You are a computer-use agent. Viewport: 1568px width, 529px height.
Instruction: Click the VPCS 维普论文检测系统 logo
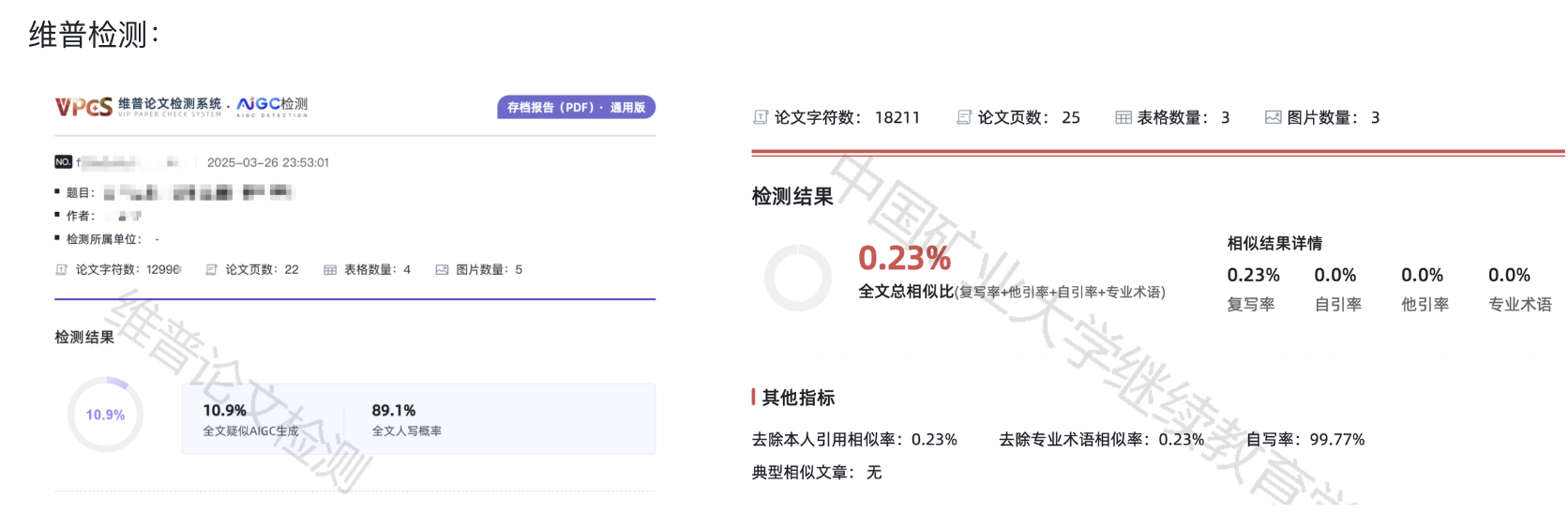pos(139,107)
